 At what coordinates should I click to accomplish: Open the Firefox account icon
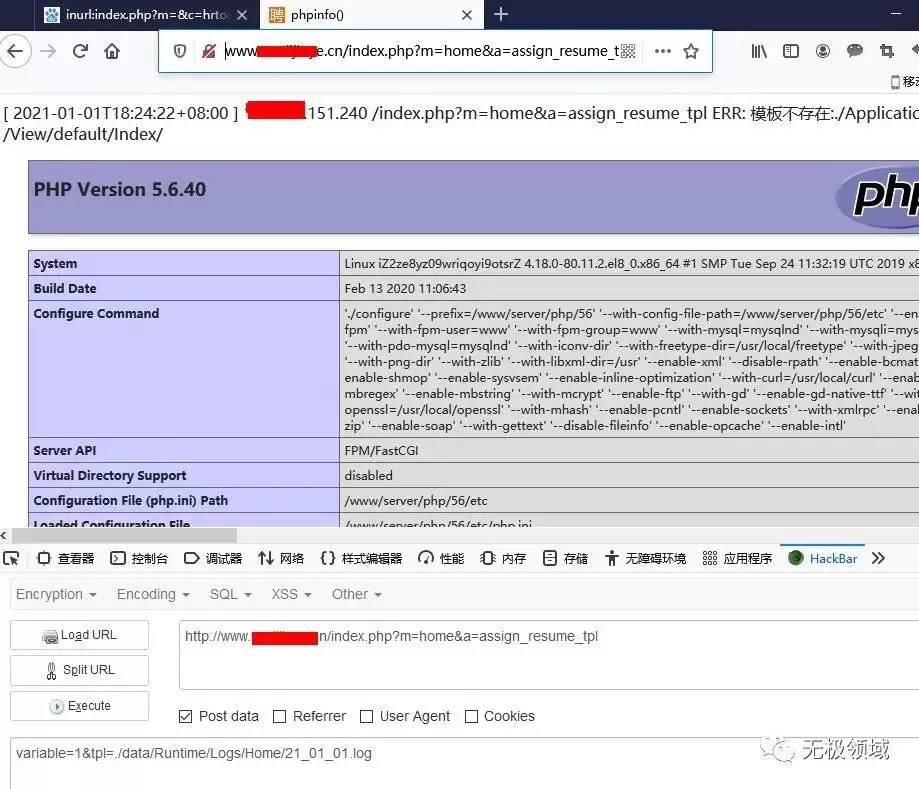(823, 52)
